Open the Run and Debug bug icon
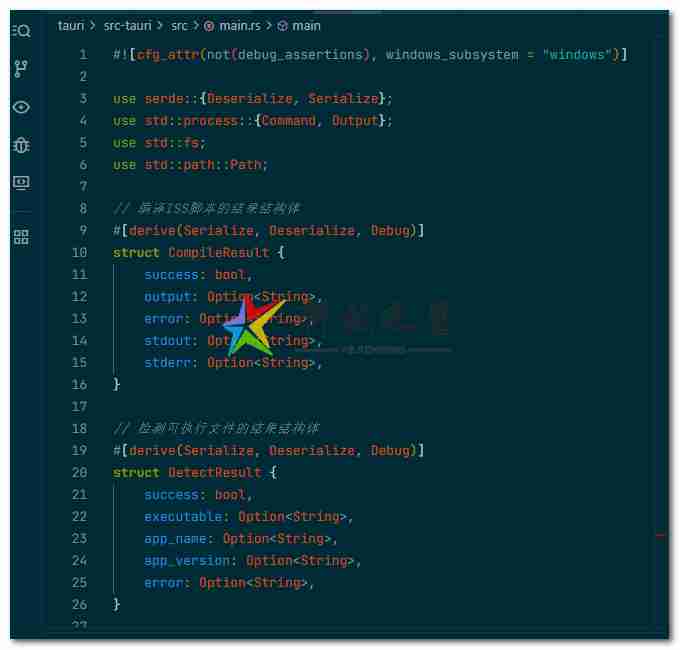Screen dimensions: 680x650 click(x=21, y=145)
